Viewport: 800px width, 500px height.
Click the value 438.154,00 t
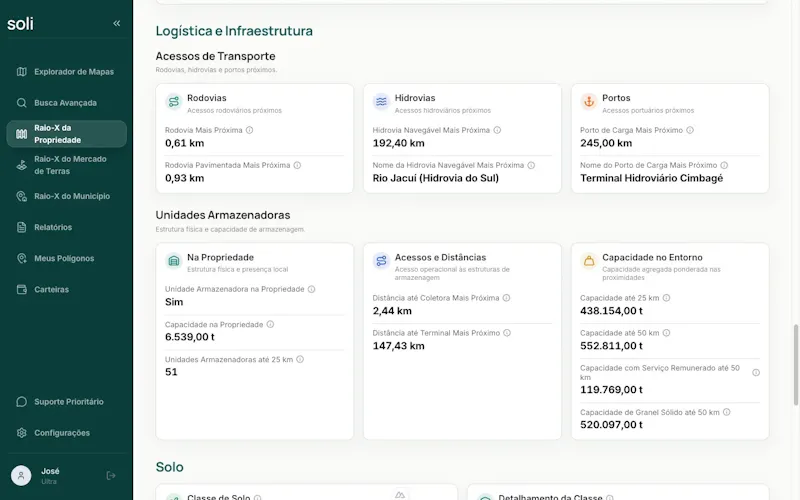pyautogui.click(x=611, y=311)
